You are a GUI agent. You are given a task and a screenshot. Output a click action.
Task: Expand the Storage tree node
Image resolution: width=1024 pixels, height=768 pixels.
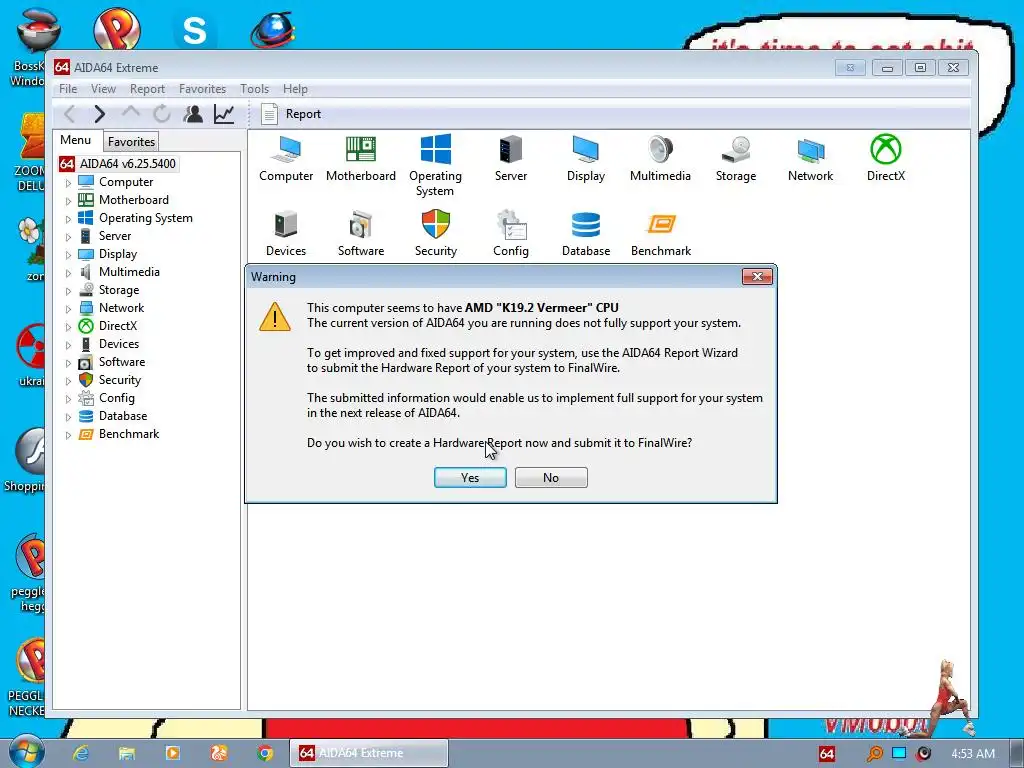pyautogui.click(x=68, y=291)
